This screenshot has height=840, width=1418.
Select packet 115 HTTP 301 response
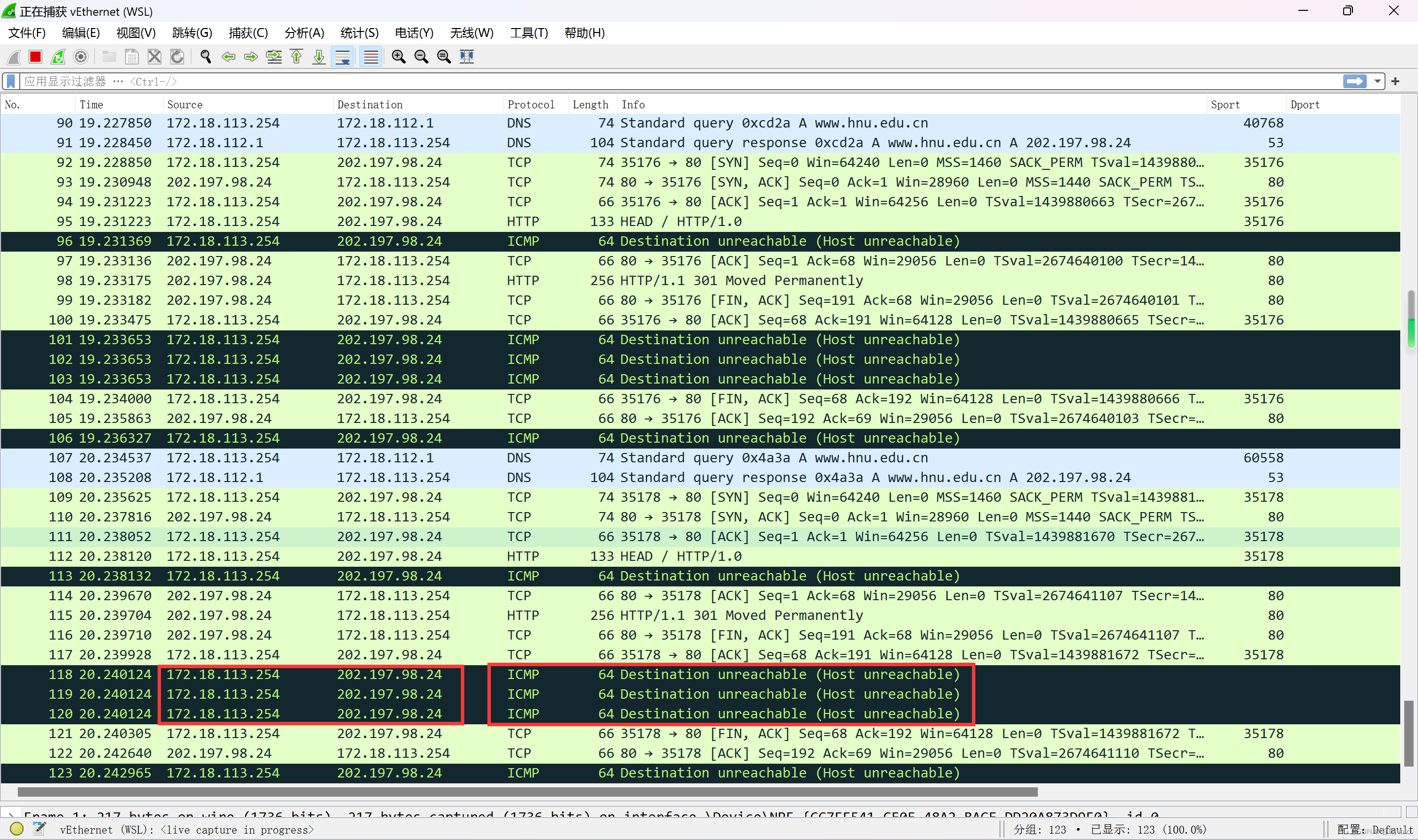pos(701,615)
